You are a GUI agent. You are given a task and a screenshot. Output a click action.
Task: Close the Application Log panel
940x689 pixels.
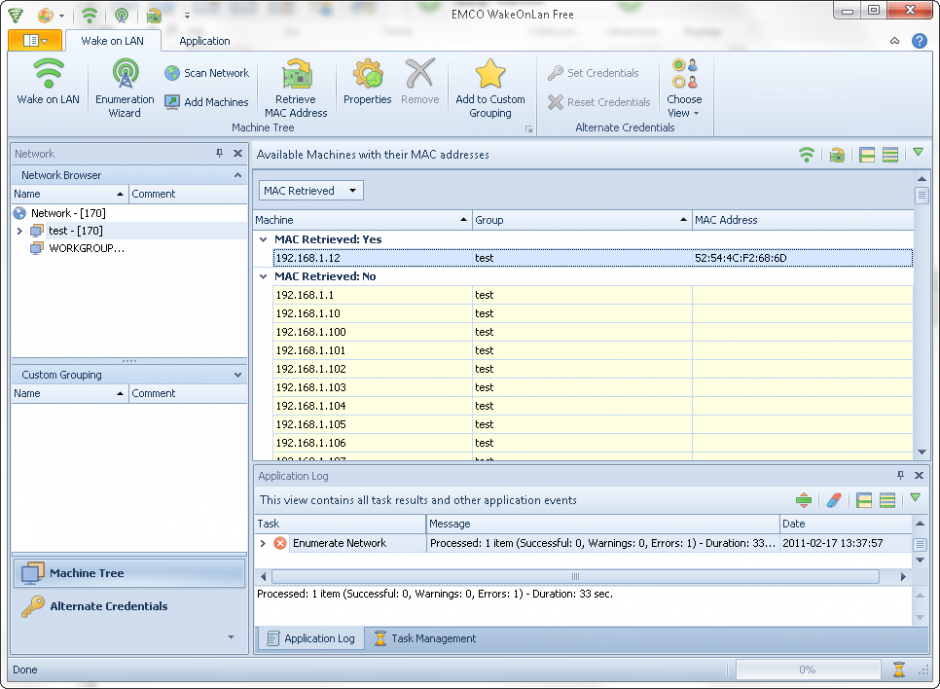(x=919, y=475)
